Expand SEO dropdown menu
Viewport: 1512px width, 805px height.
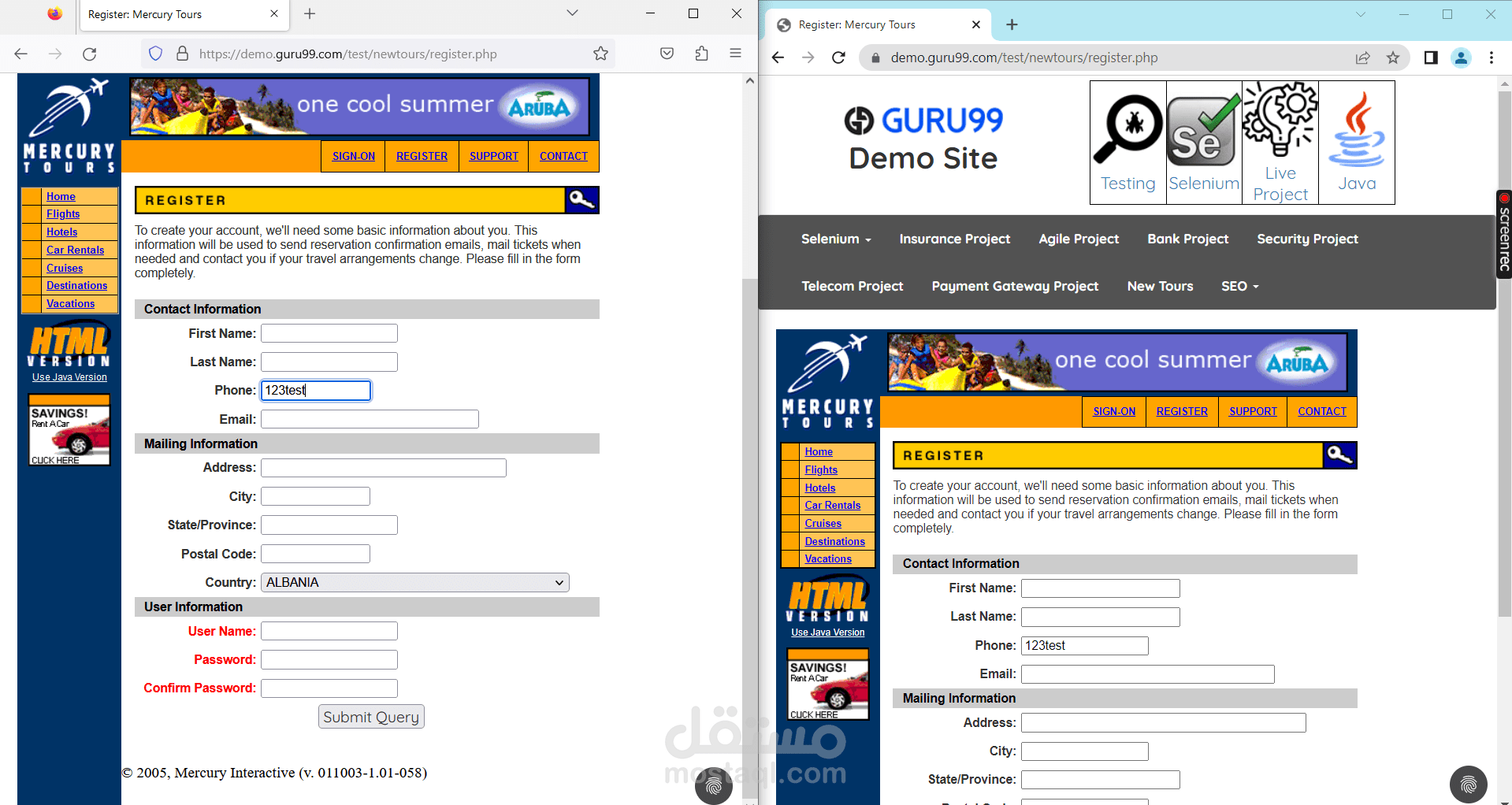pos(1240,286)
